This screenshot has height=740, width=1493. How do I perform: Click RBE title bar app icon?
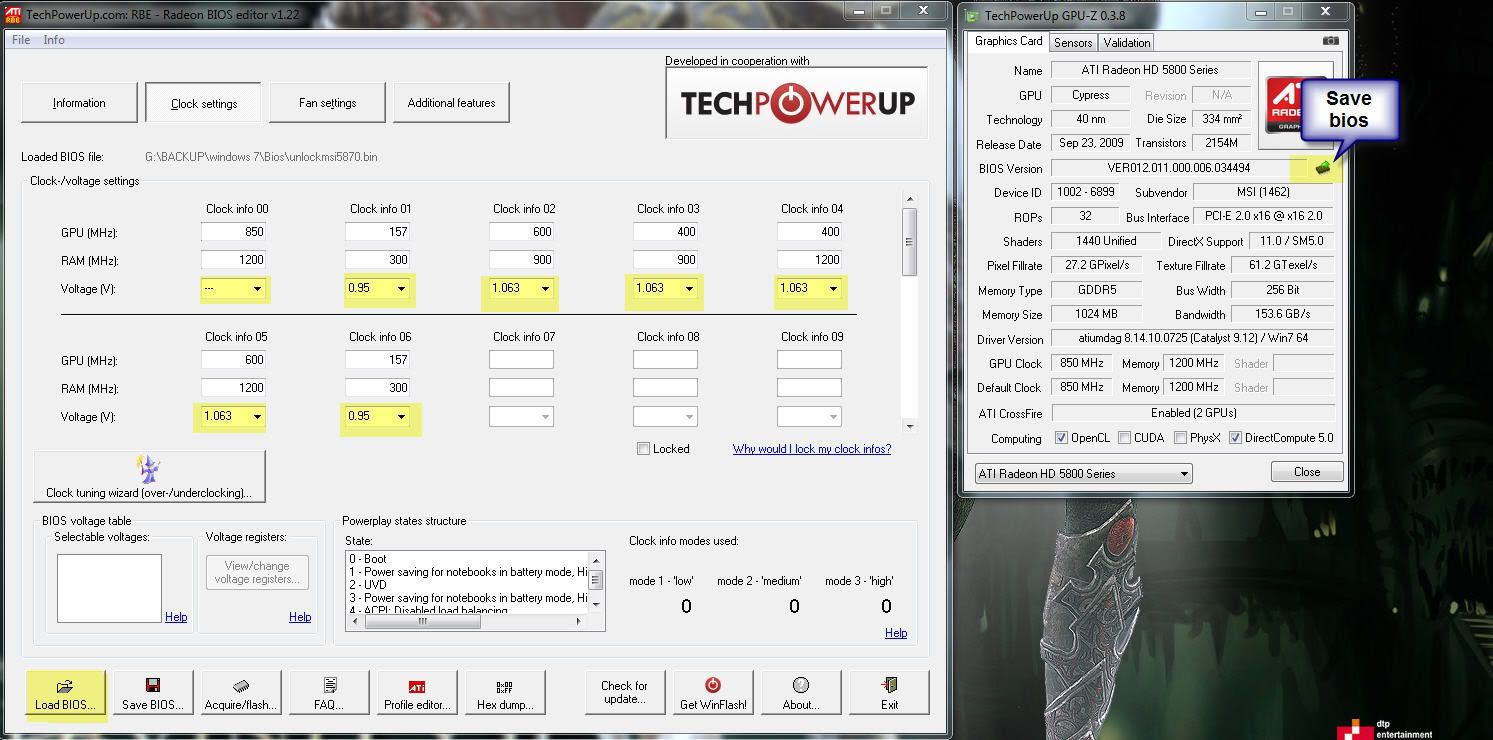[x=13, y=14]
